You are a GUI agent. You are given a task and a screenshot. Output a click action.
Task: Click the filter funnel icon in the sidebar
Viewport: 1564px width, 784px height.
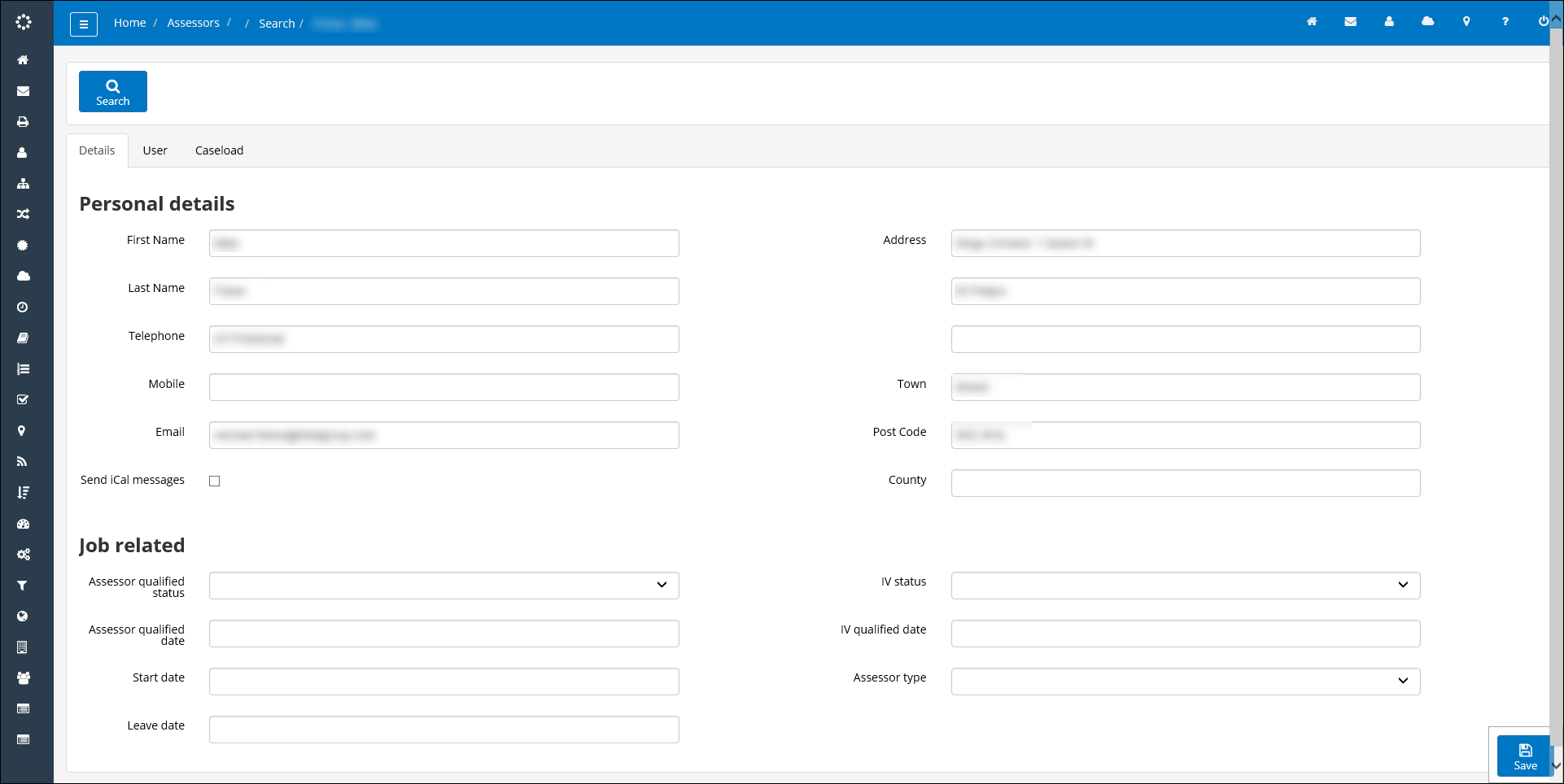(x=22, y=585)
